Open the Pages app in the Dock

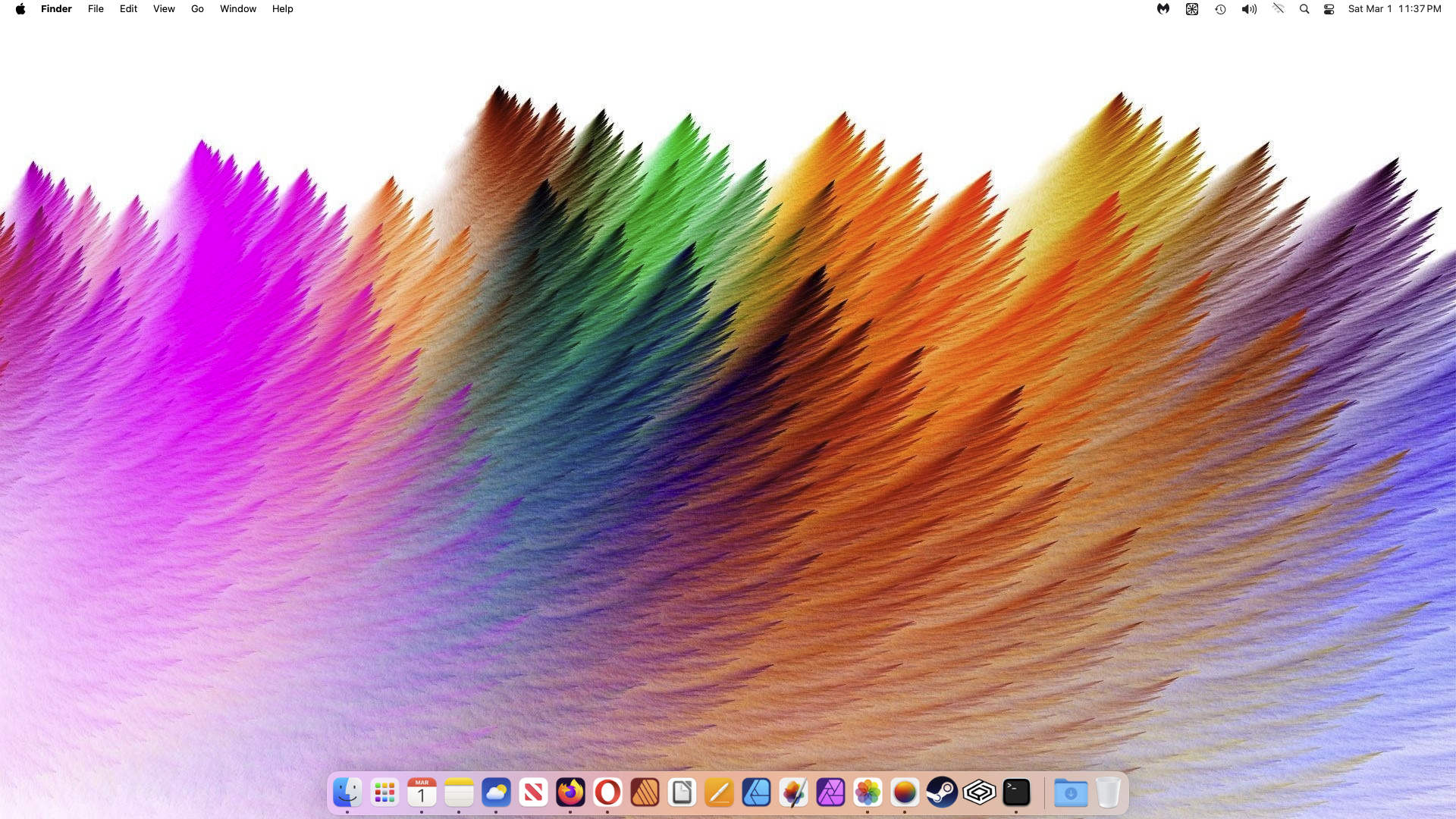pos(719,793)
